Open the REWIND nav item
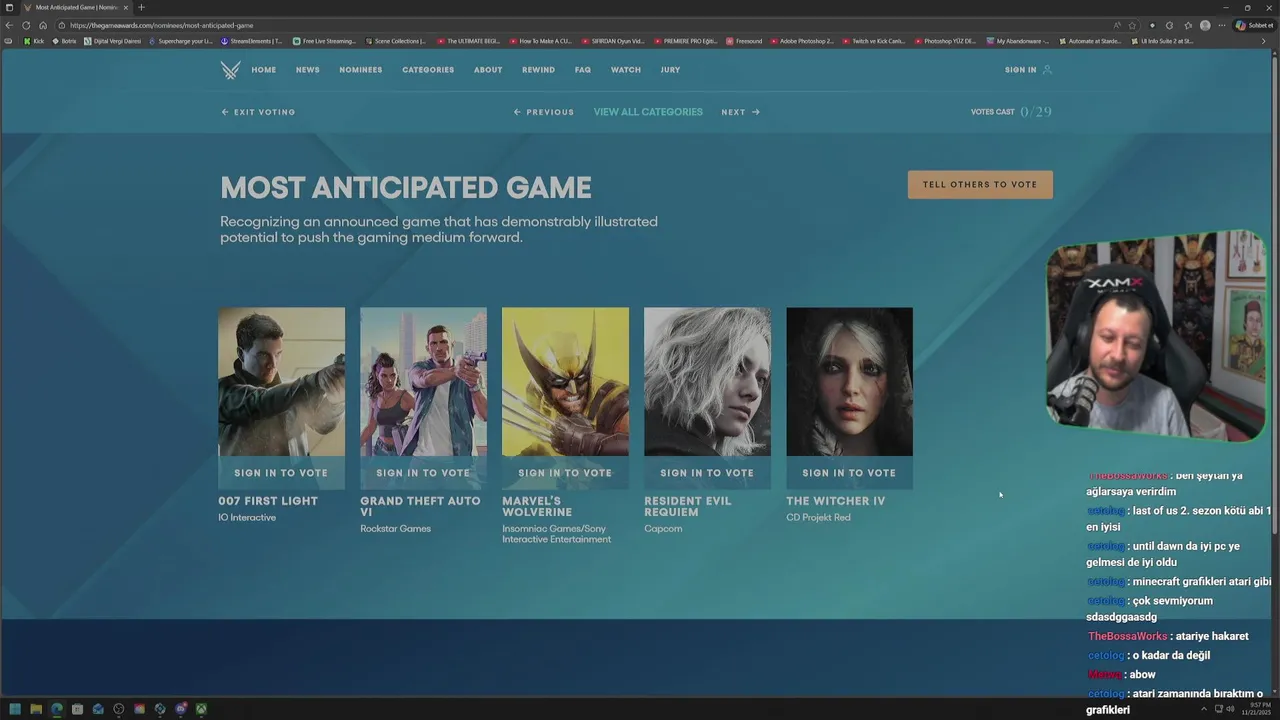 coord(538,70)
